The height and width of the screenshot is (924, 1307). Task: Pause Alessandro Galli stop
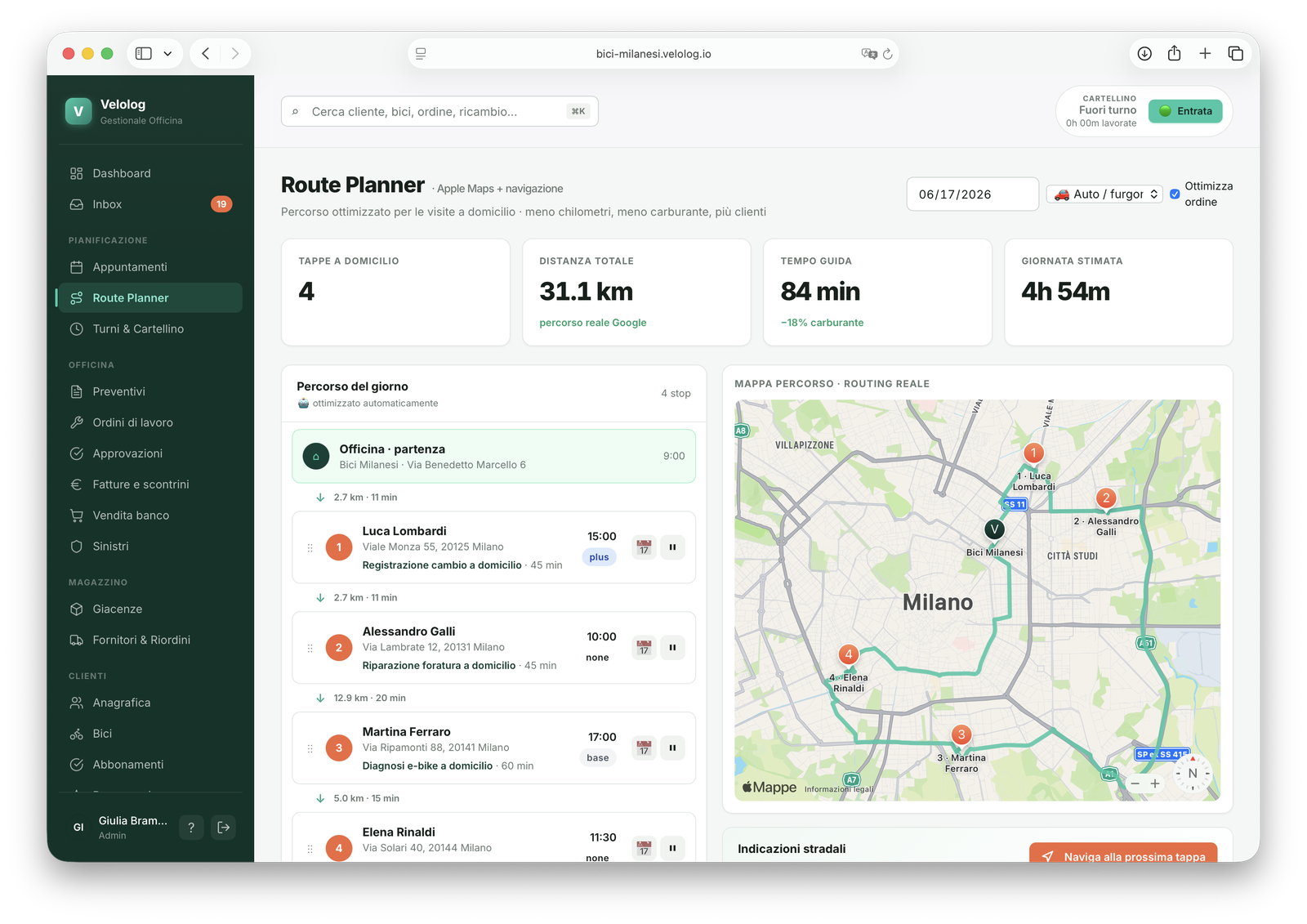click(672, 648)
